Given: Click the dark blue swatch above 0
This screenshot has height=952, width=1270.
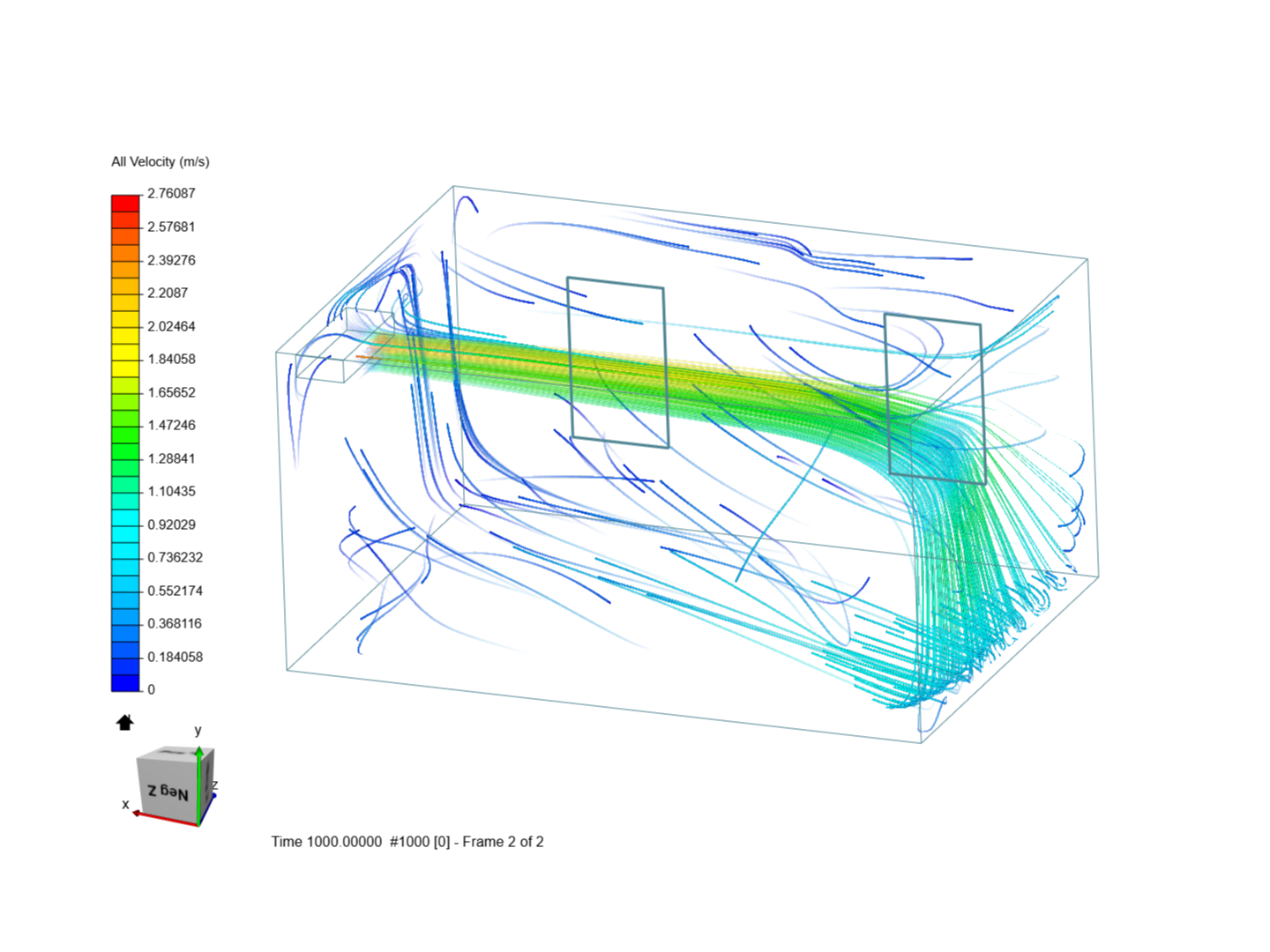Looking at the screenshot, I should tap(125, 683).
